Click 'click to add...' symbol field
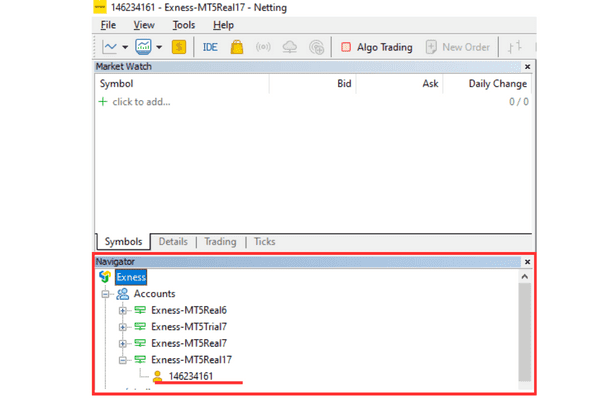Image resolution: width=600 pixels, height=400 pixels. point(141,102)
